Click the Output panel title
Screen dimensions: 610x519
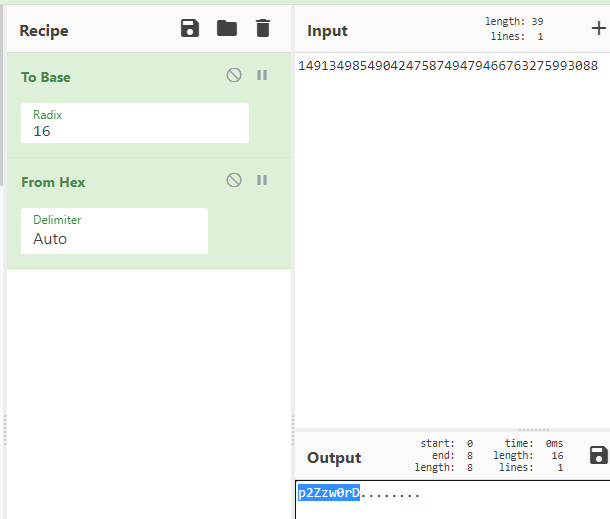pyautogui.click(x=334, y=458)
